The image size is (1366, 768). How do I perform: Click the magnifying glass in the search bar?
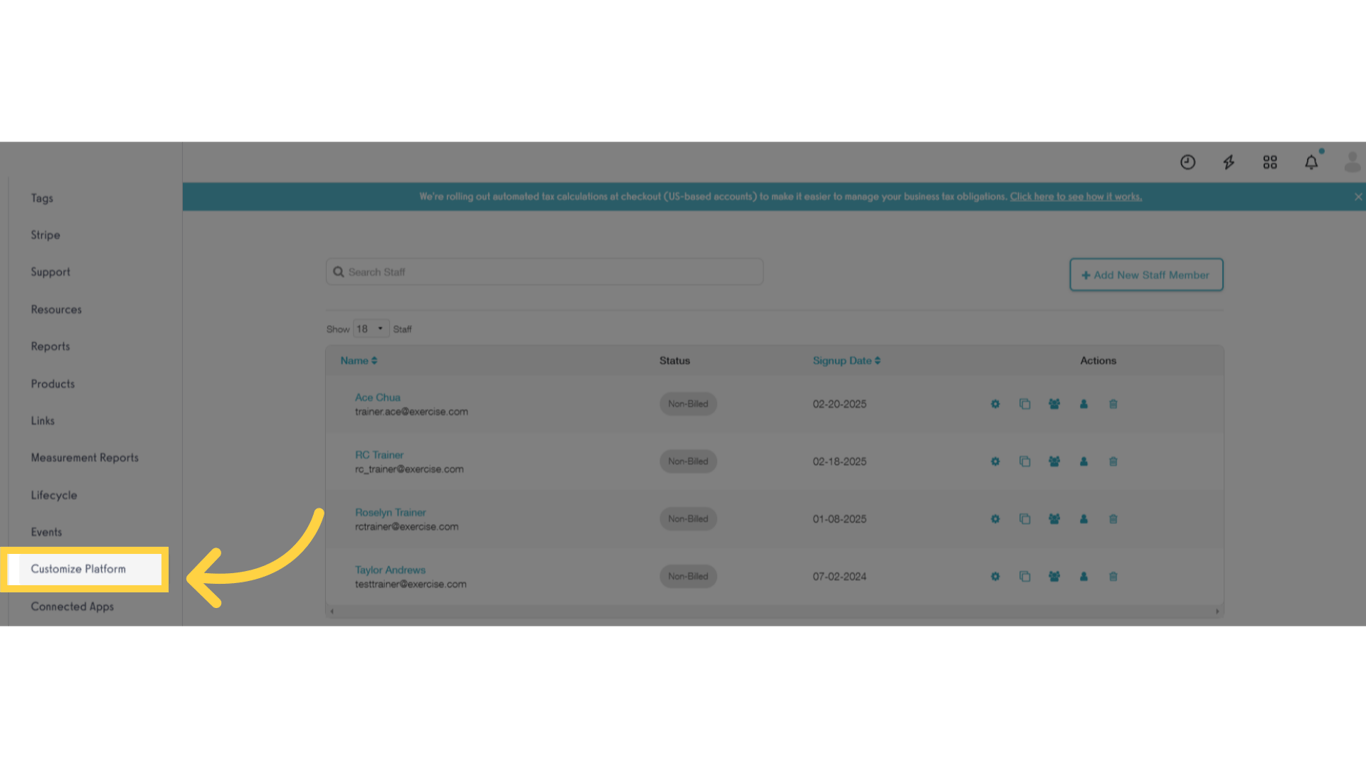click(339, 271)
